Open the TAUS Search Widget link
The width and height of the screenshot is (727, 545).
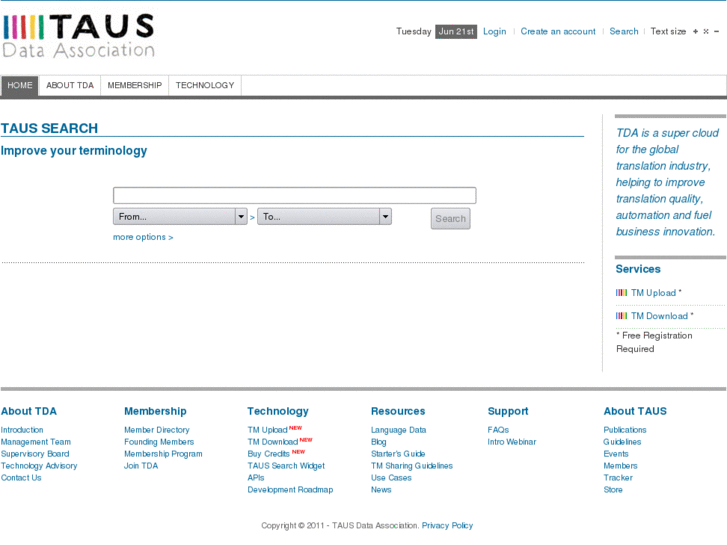[x=286, y=466]
